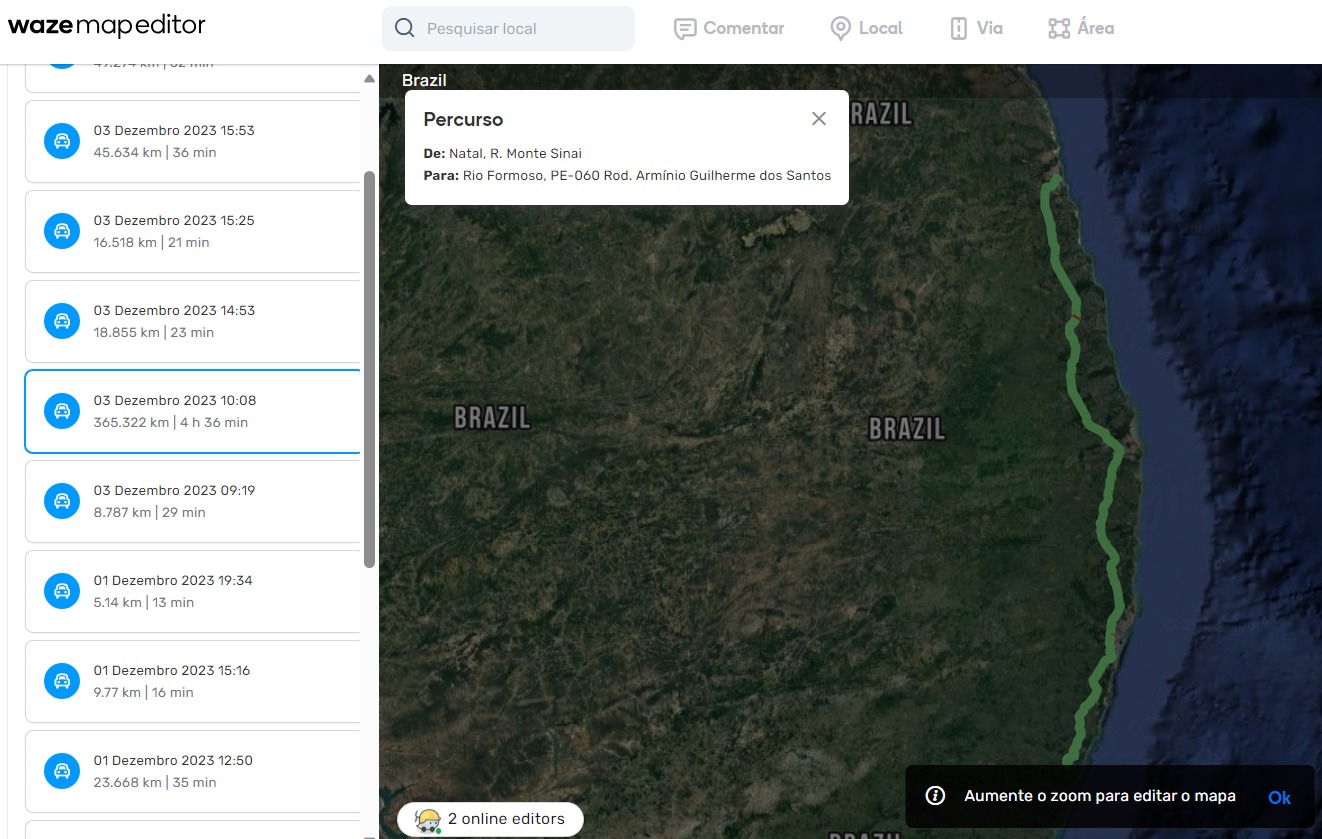Dismiss the zoom notice with Ok
This screenshot has height=839, width=1322.
point(1279,797)
